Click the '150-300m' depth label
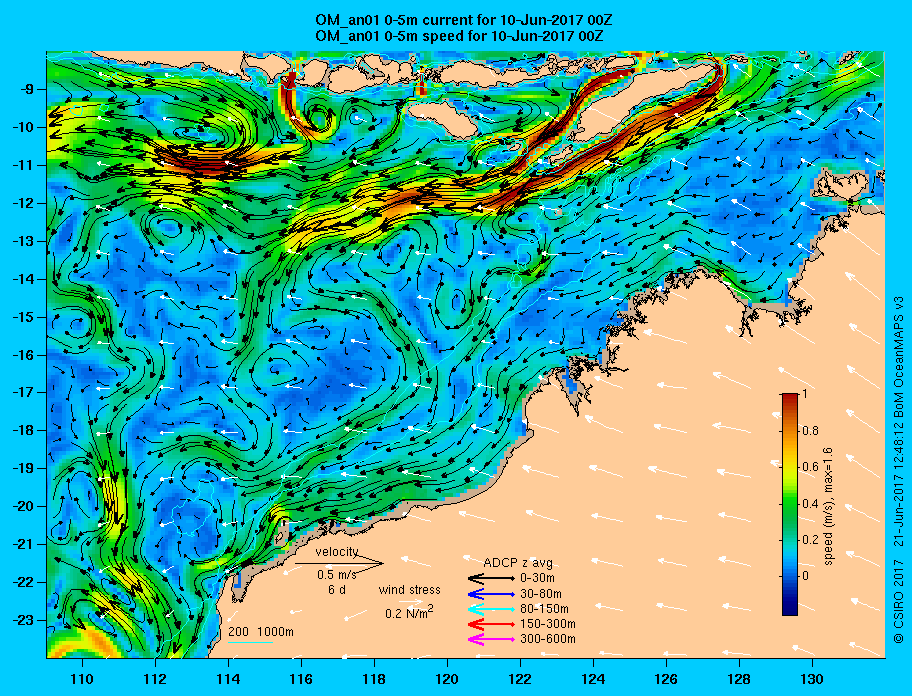This screenshot has width=912, height=696. click(548, 624)
